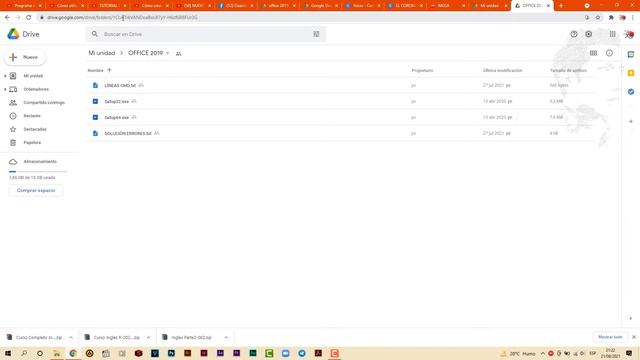Select the LÍNEAS CMD.txt file name
Screen dimensions: 640x360
(x=120, y=86)
